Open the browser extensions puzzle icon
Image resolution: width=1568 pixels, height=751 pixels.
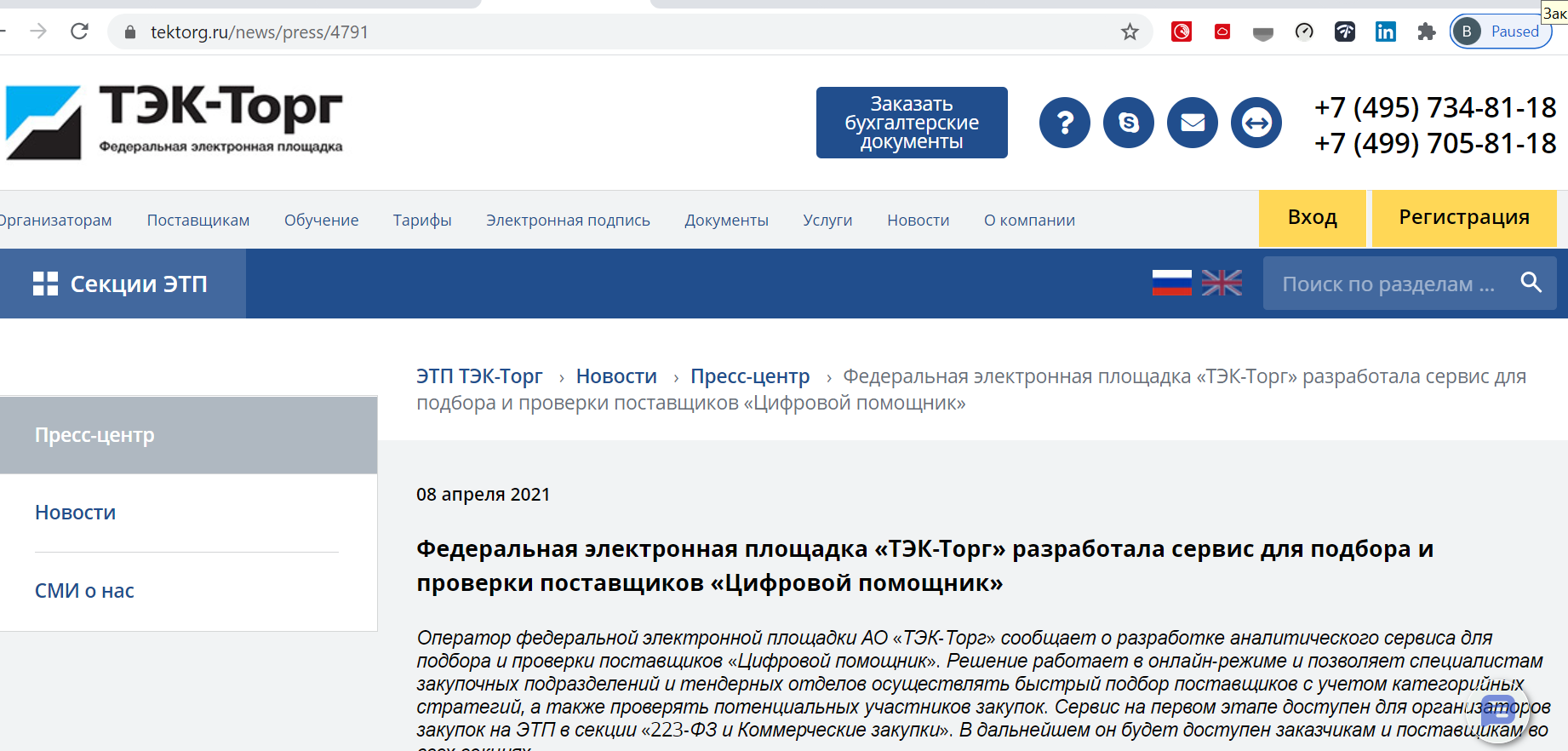pyautogui.click(x=1426, y=32)
